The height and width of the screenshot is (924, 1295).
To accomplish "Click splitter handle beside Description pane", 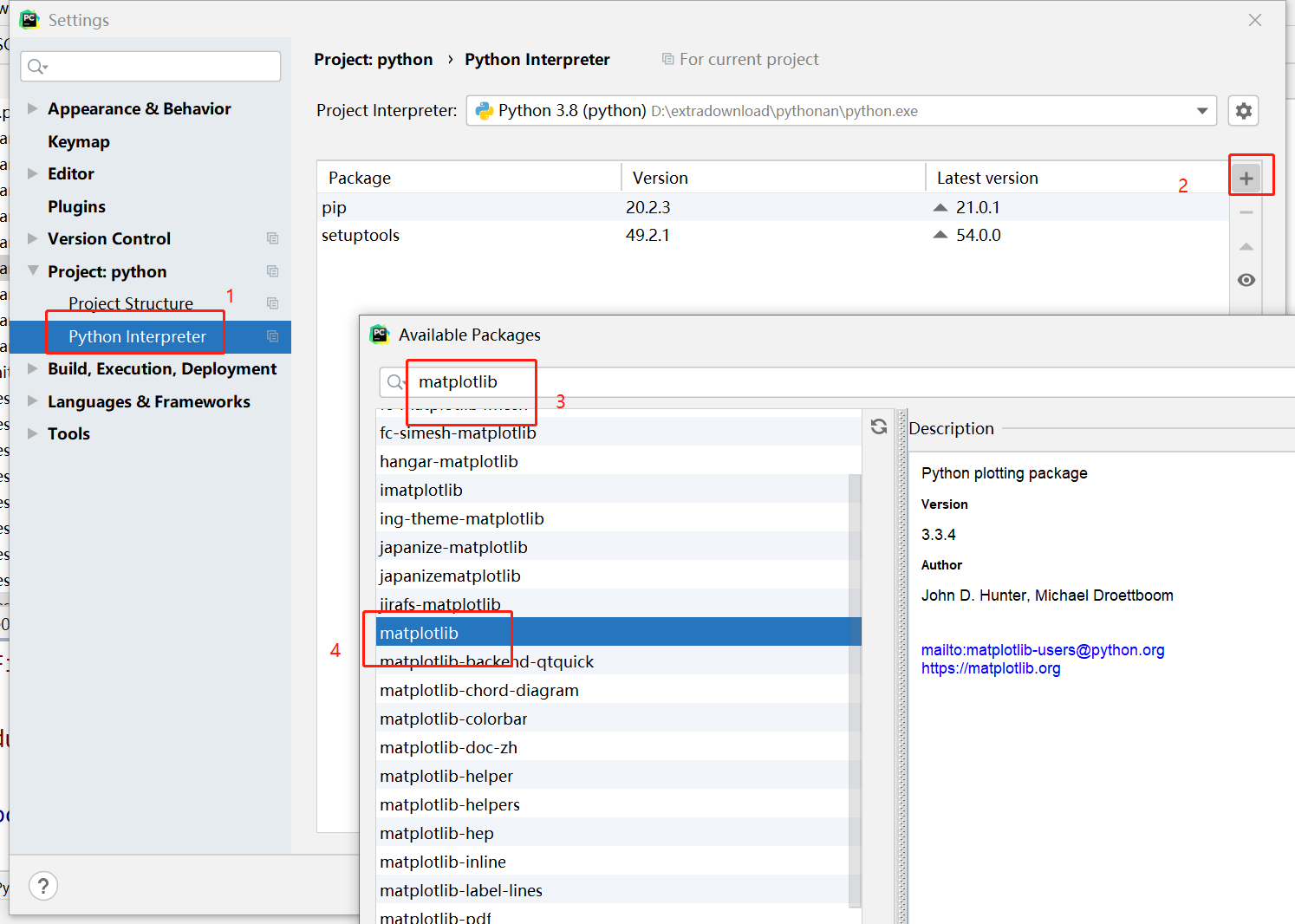I will pyautogui.click(x=901, y=666).
